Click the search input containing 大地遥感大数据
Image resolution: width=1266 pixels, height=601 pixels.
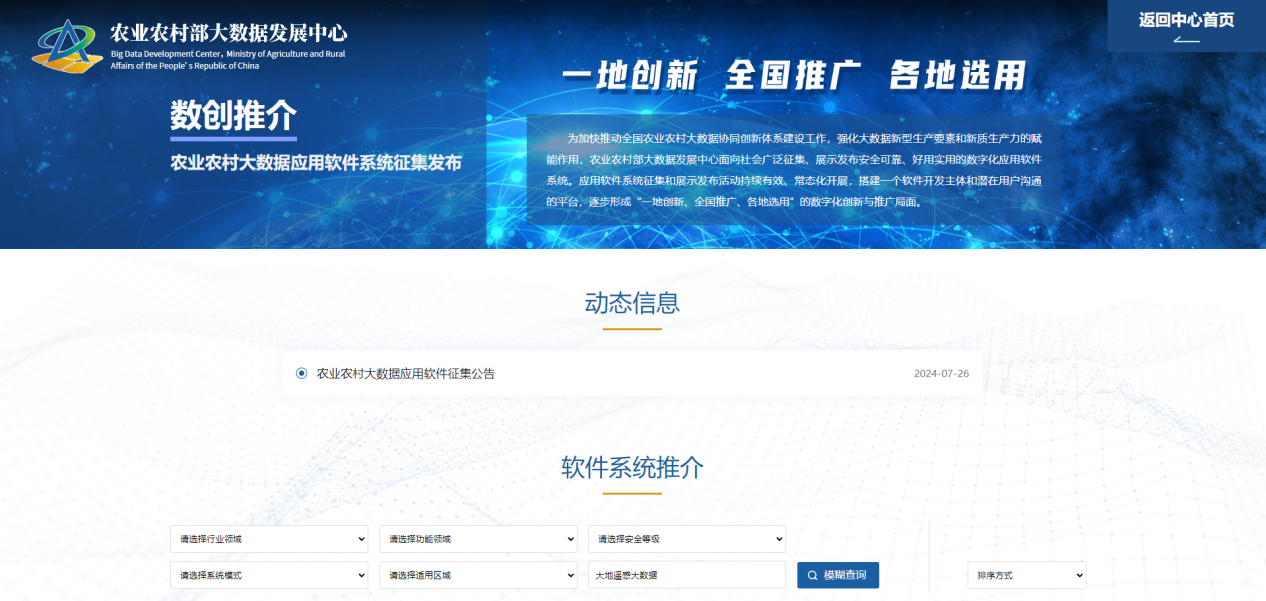686,575
